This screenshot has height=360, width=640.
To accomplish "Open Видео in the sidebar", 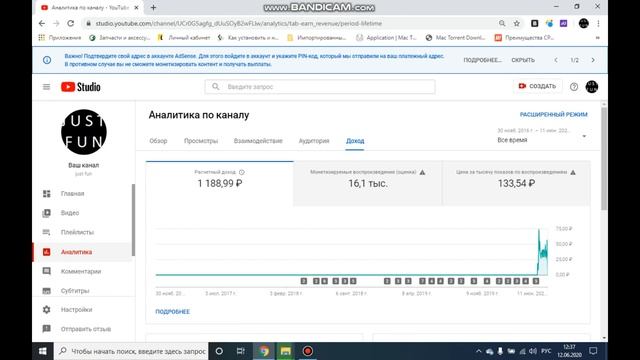I will [70, 213].
